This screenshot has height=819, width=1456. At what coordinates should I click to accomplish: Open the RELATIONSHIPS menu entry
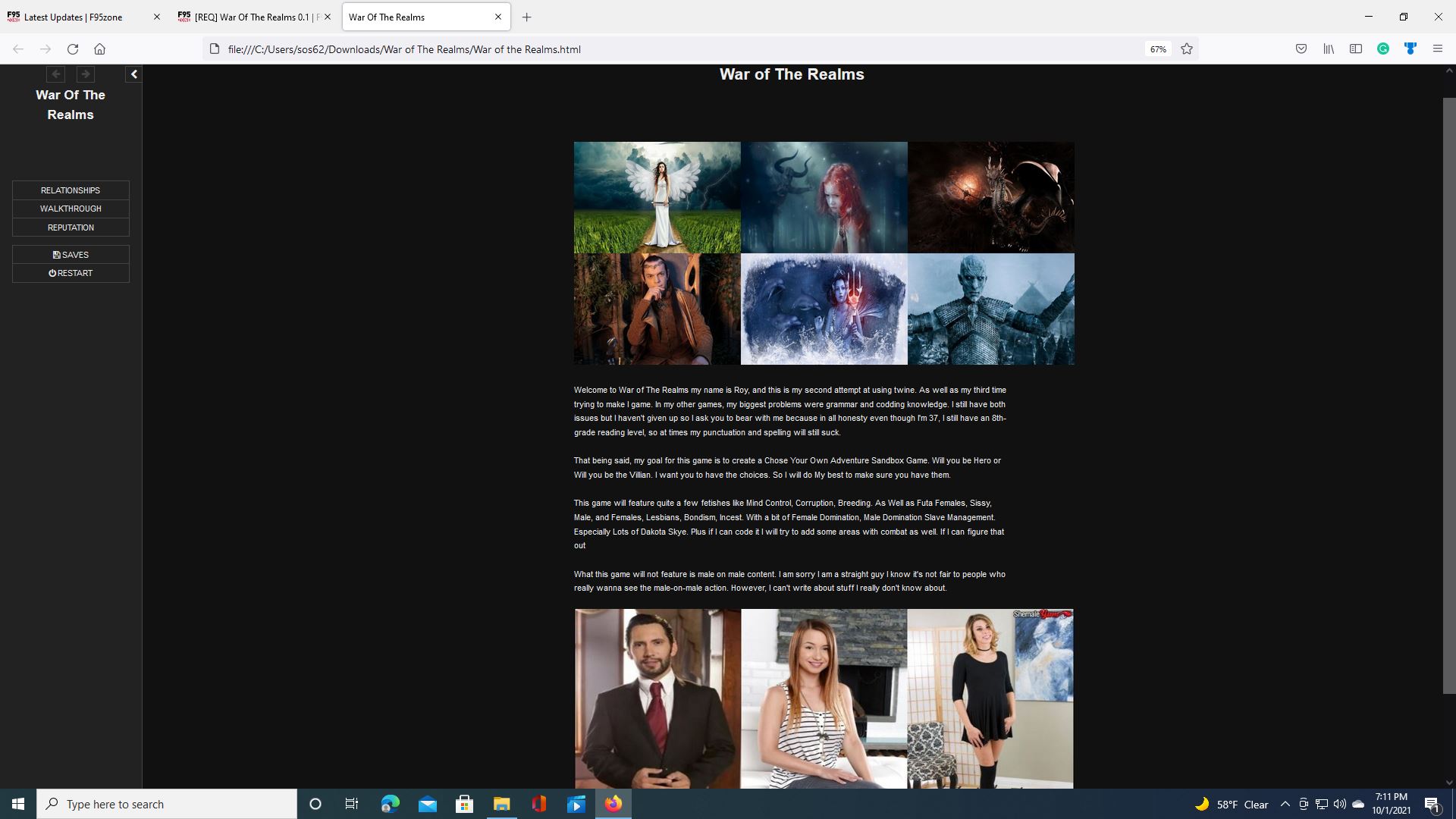click(x=71, y=190)
